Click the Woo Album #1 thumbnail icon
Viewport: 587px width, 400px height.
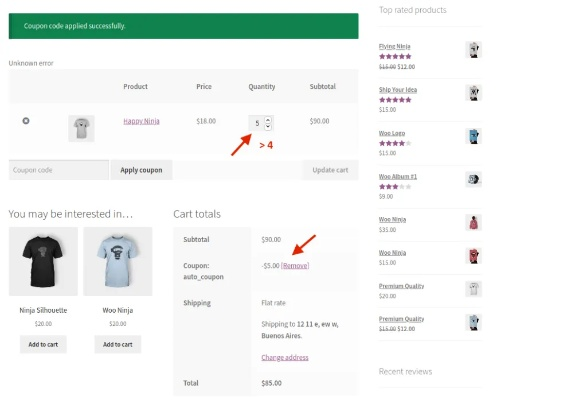(x=474, y=179)
